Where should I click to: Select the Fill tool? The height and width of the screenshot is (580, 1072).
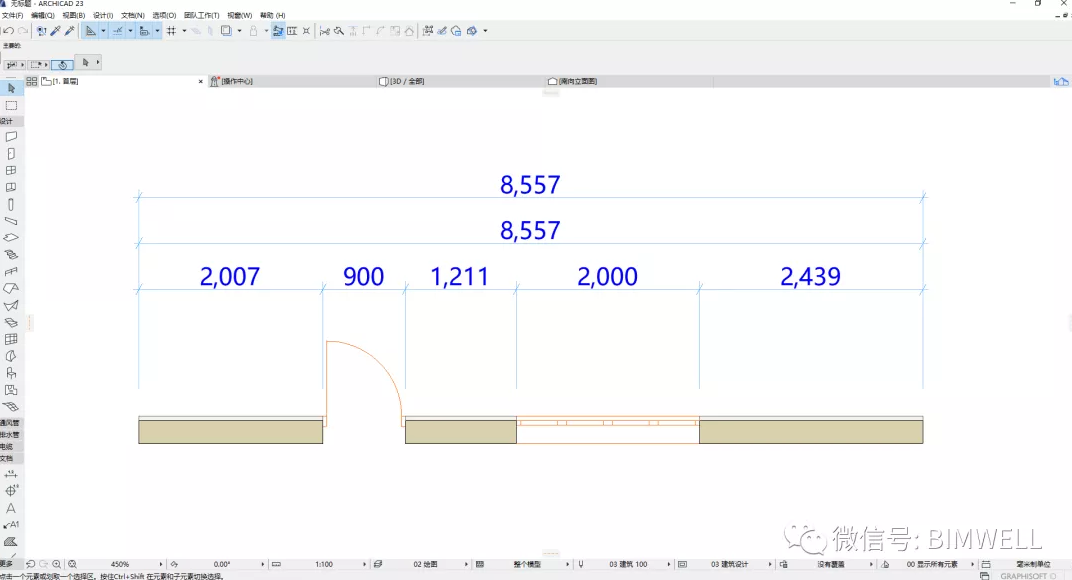click(11, 542)
